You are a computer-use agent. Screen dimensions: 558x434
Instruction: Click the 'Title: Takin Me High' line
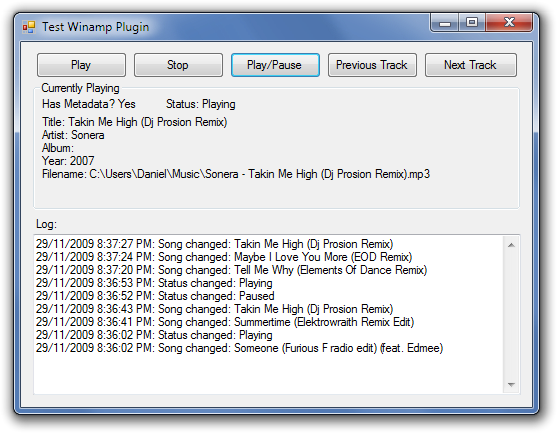click(135, 122)
